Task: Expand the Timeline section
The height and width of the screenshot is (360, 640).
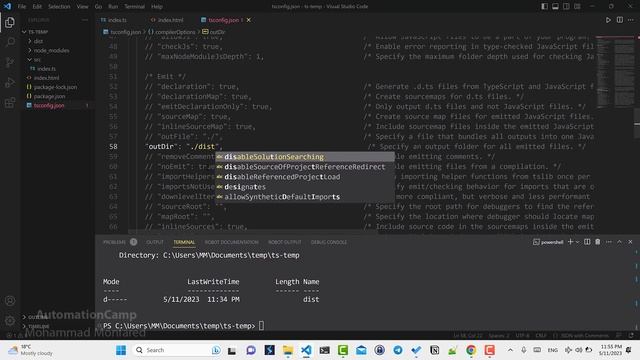Action: pos(57,326)
